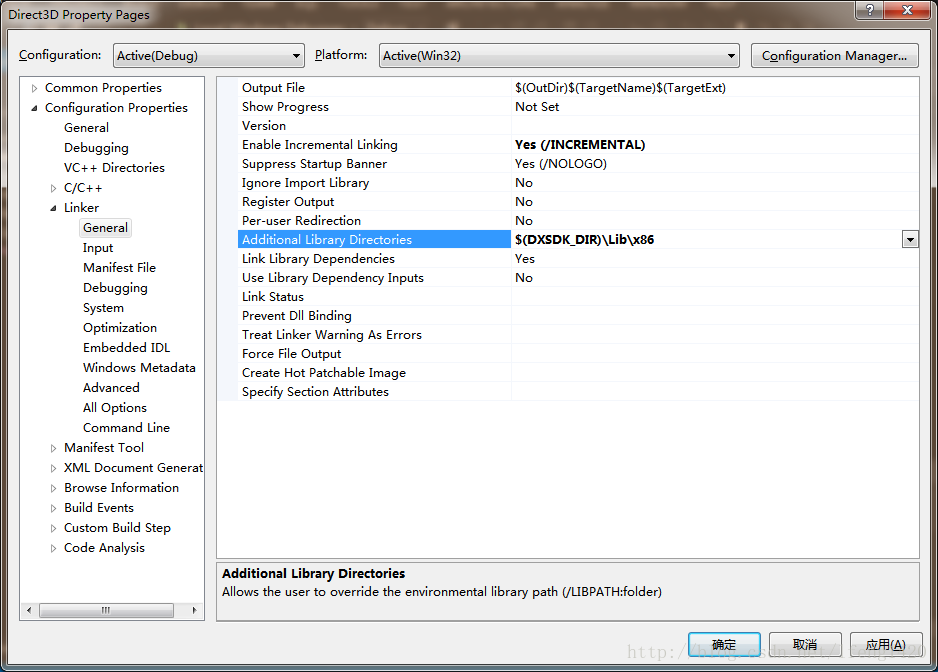Click the tree's horizontal scrollbar right arrow

pyautogui.click(x=194, y=610)
